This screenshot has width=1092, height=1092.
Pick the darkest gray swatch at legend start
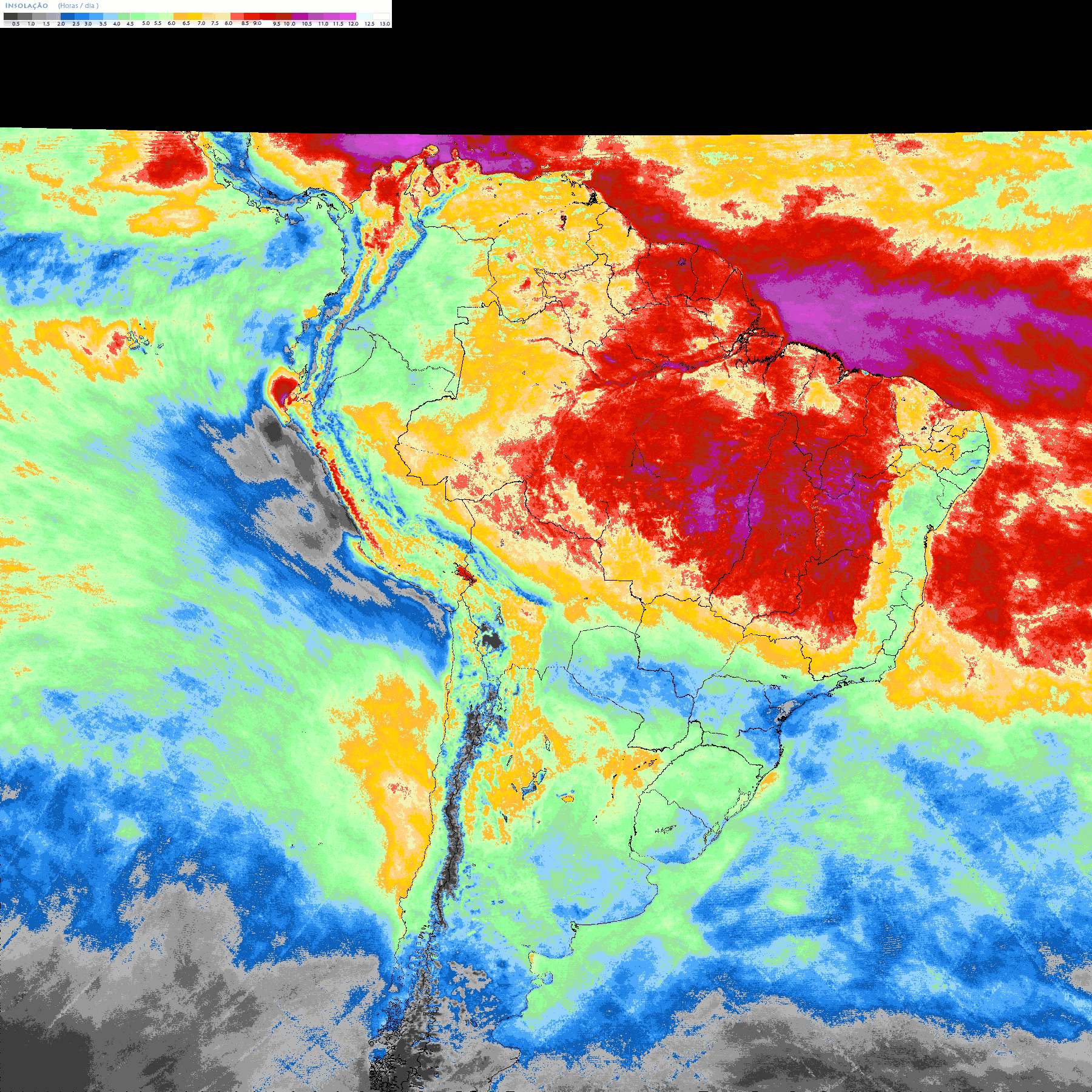click(x=10, y=16)
